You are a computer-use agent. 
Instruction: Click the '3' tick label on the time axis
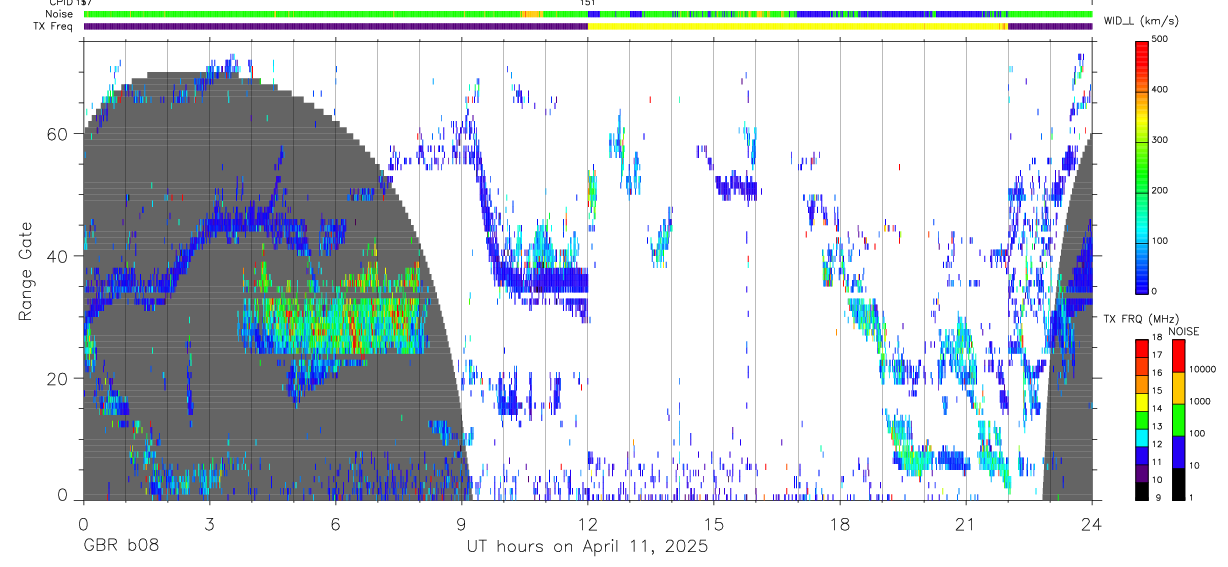[x=209, y=524]
